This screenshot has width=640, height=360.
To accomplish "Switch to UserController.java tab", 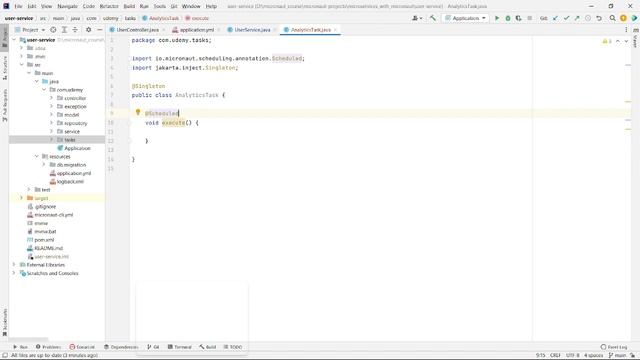I will pos(138,30).
